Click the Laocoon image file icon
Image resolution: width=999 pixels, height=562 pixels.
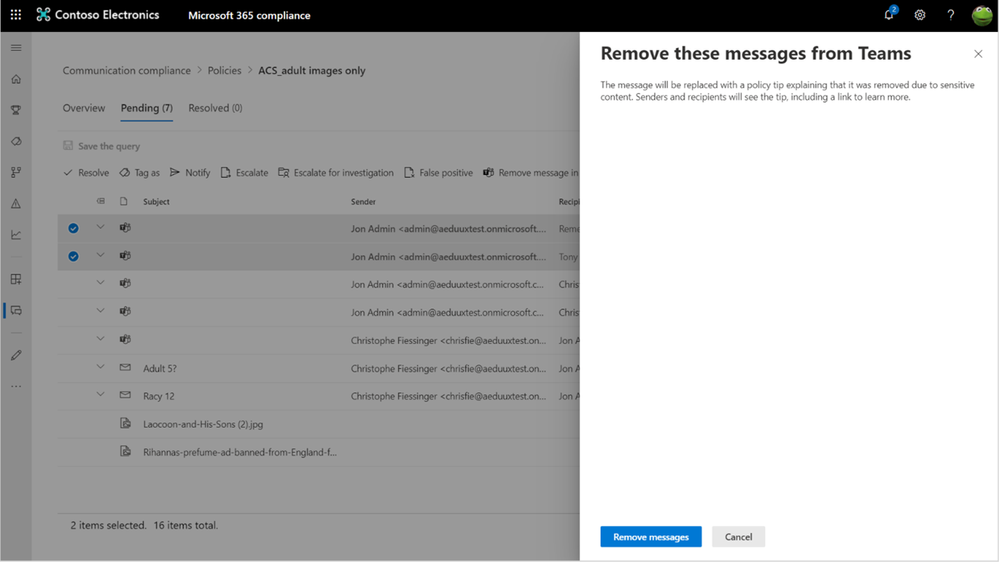[x=126, y=423]
